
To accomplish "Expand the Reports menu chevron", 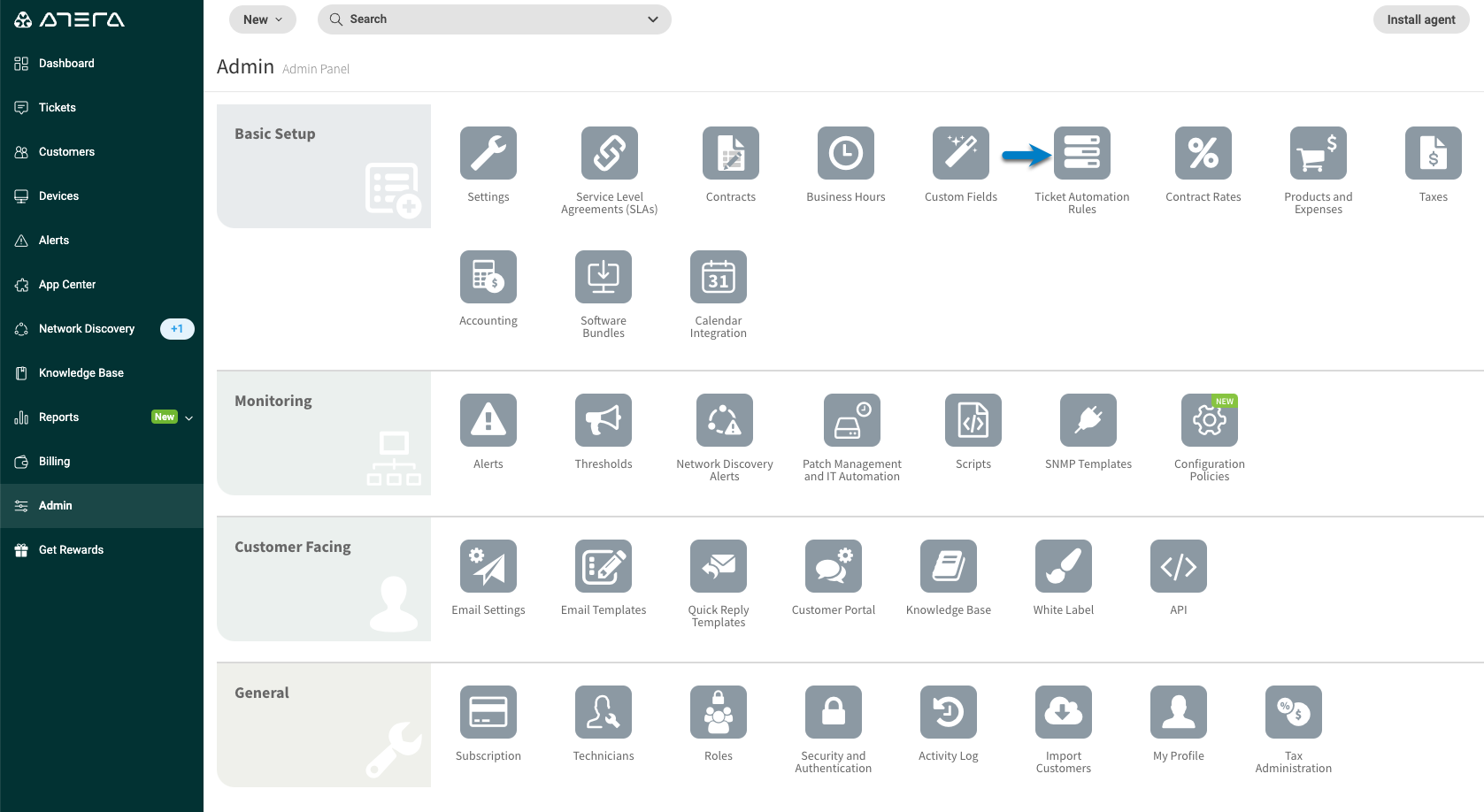I will tap(188, 417).
